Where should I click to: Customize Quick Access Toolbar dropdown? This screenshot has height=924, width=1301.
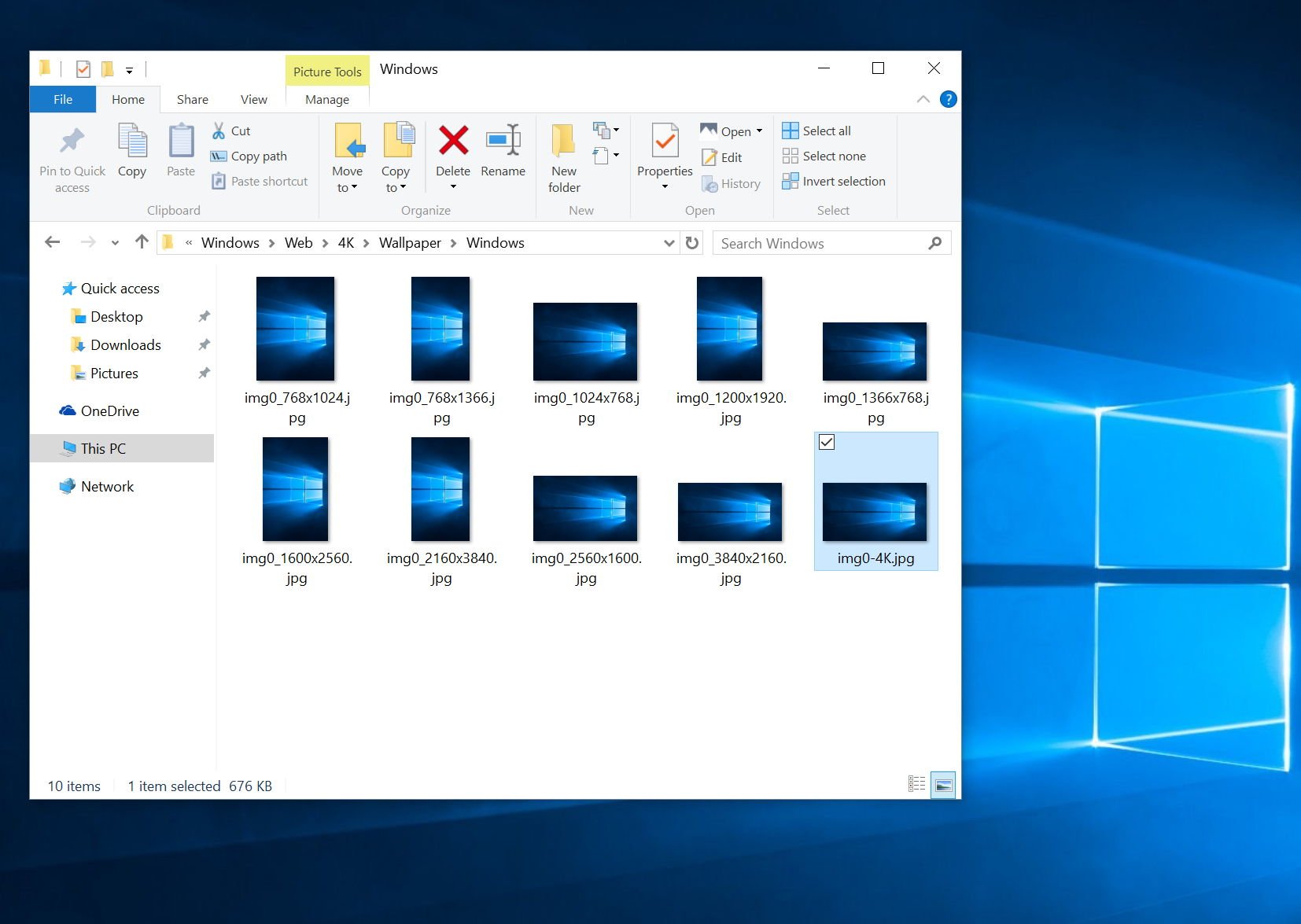click(129, 70)
